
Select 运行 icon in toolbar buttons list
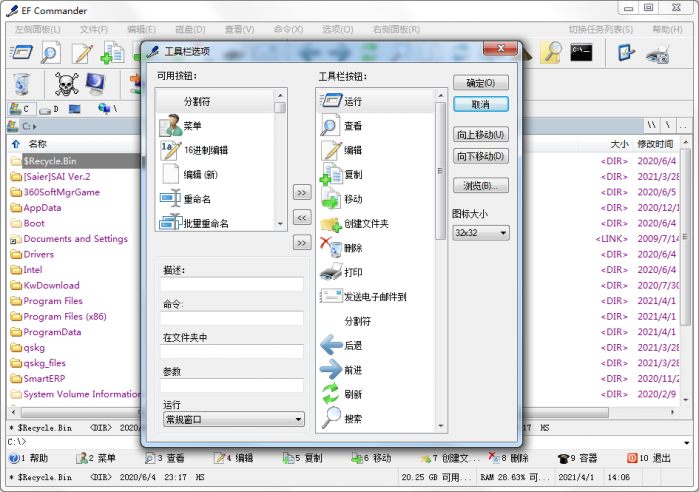(331, 101)
